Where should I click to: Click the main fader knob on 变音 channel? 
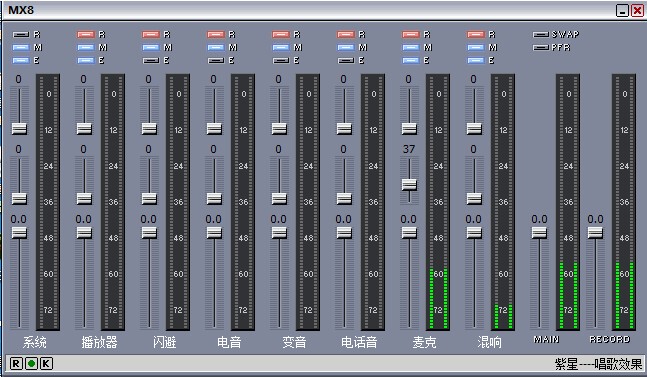tap(279, 233)
